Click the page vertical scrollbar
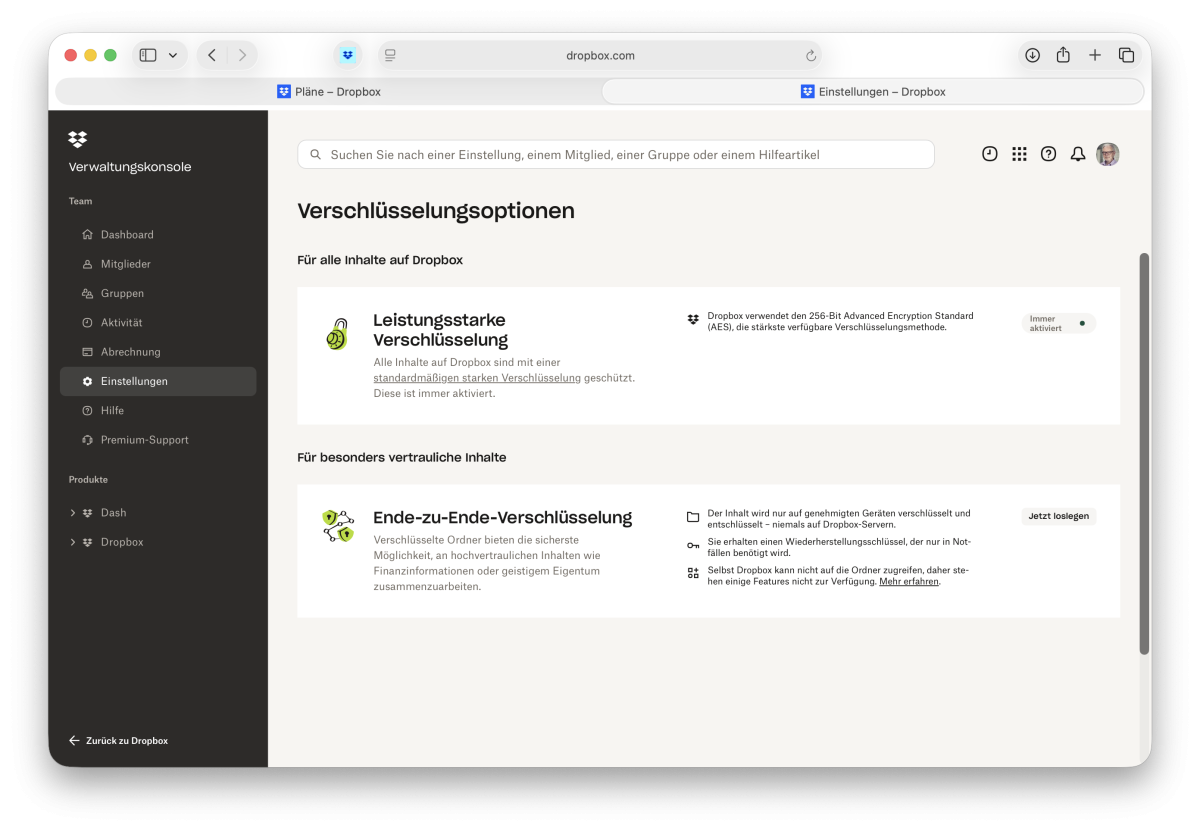 tap(1144, 453)
